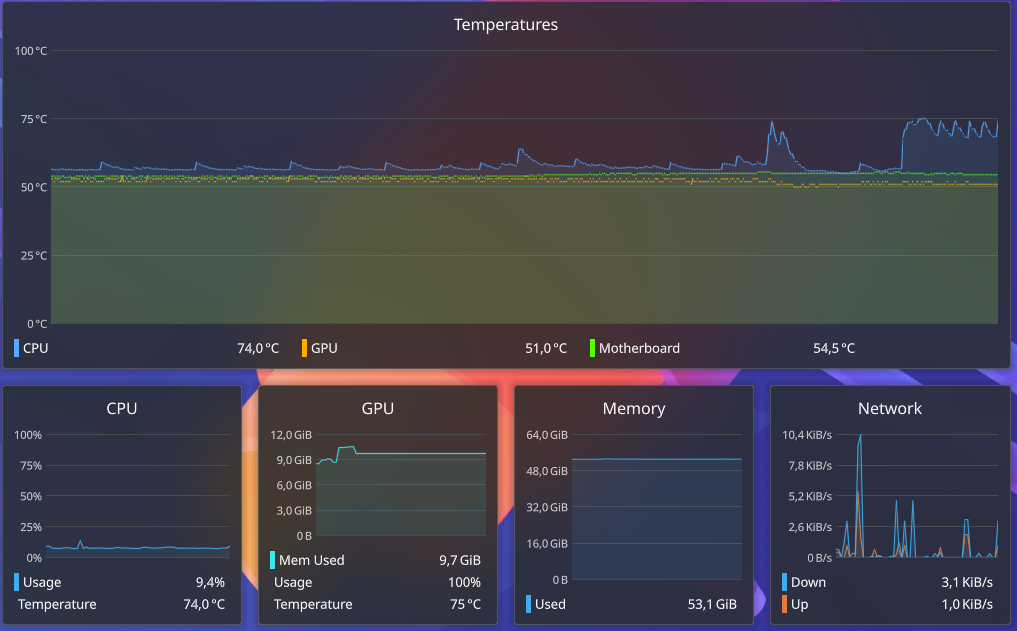The image size is (1017, 631).
Task: Select the CPU label in Temperatures legend
Action: pyautogui.click(x=36, y=348)
